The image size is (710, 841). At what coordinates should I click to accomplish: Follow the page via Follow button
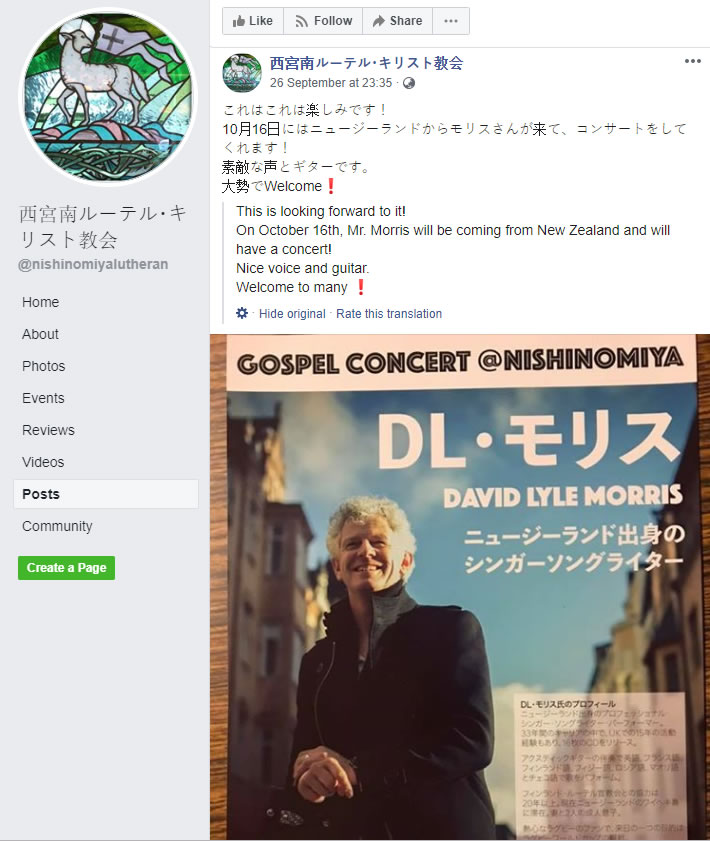pyautogui.click(x=323, y=21)
